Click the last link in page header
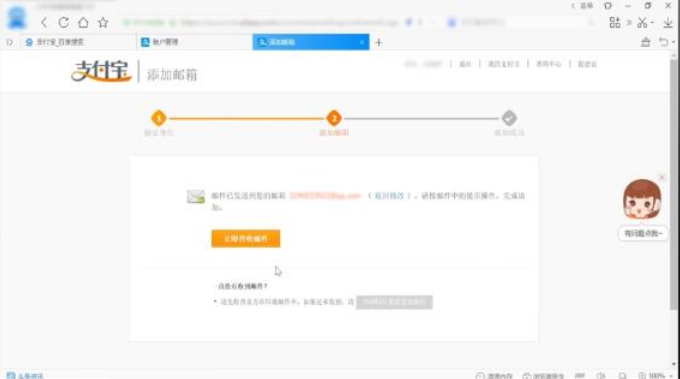Image resolution: width=680 pixels, height=379 pixels. [x=587, y=64]
